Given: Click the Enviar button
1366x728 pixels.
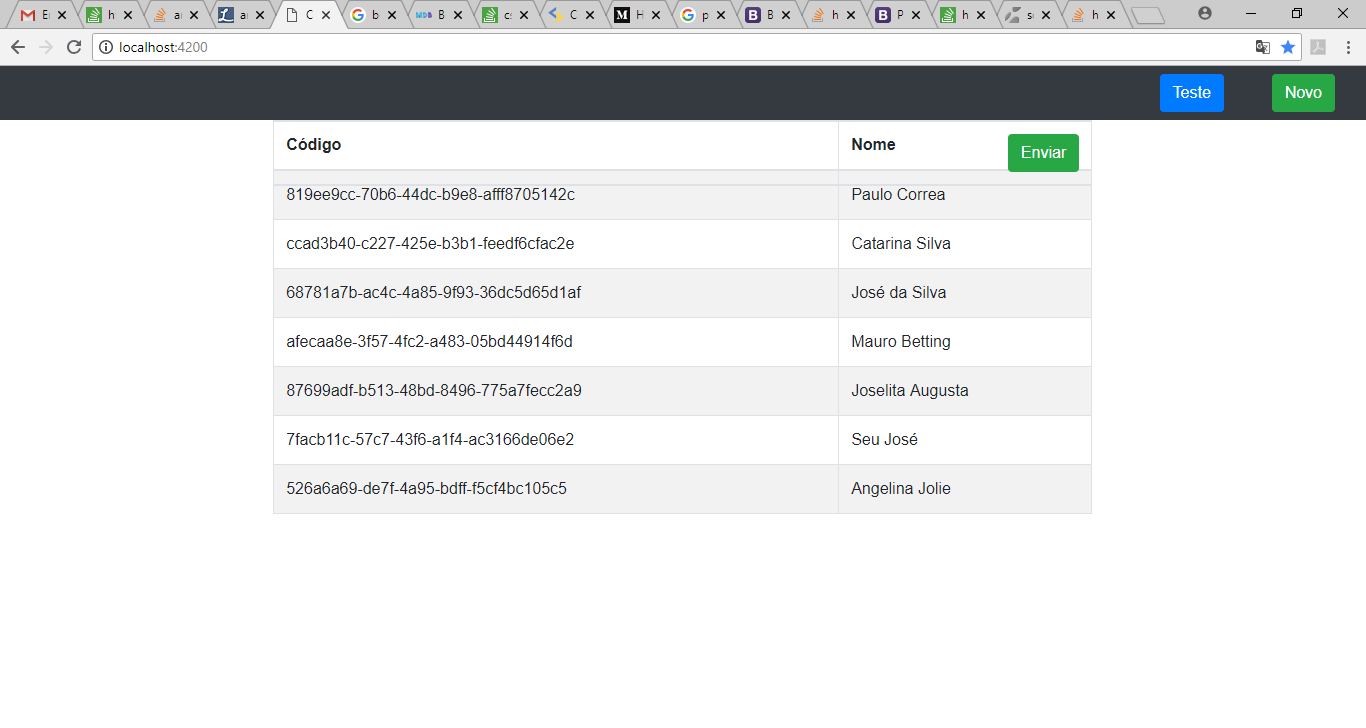Looking at the screenshot, I should (1043, 153).
